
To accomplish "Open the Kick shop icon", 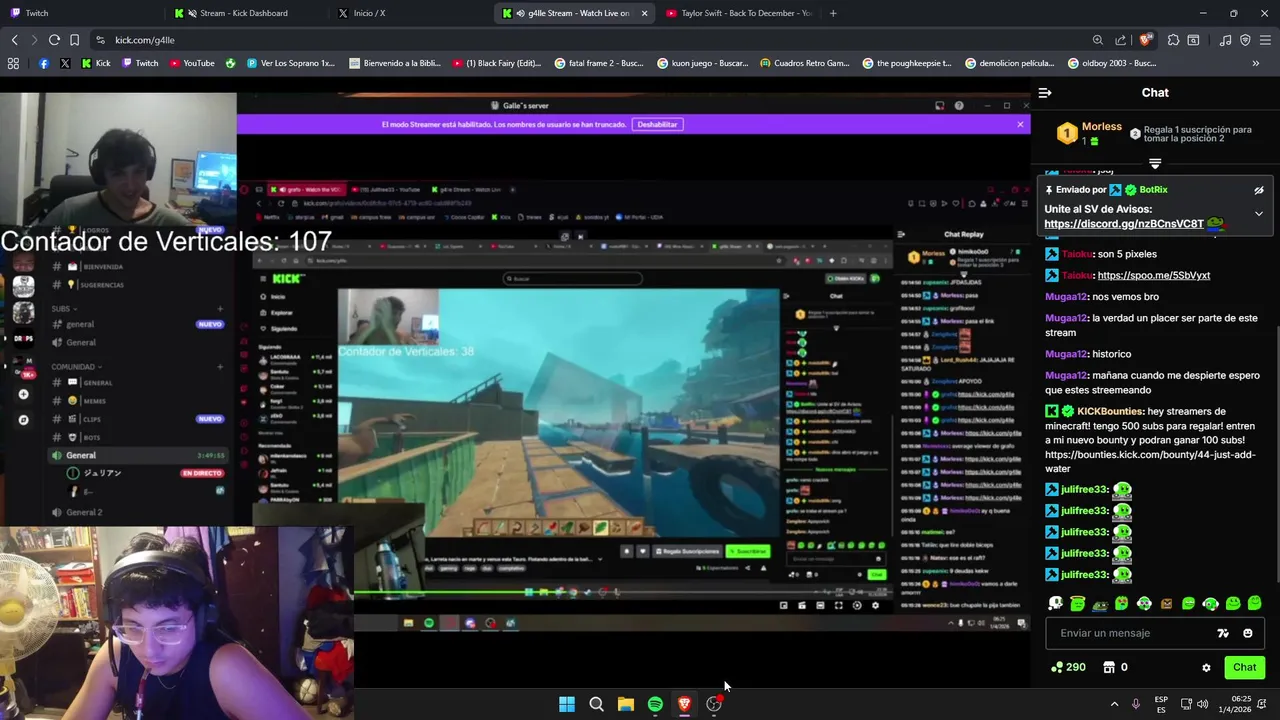I will coord(1109,667).
